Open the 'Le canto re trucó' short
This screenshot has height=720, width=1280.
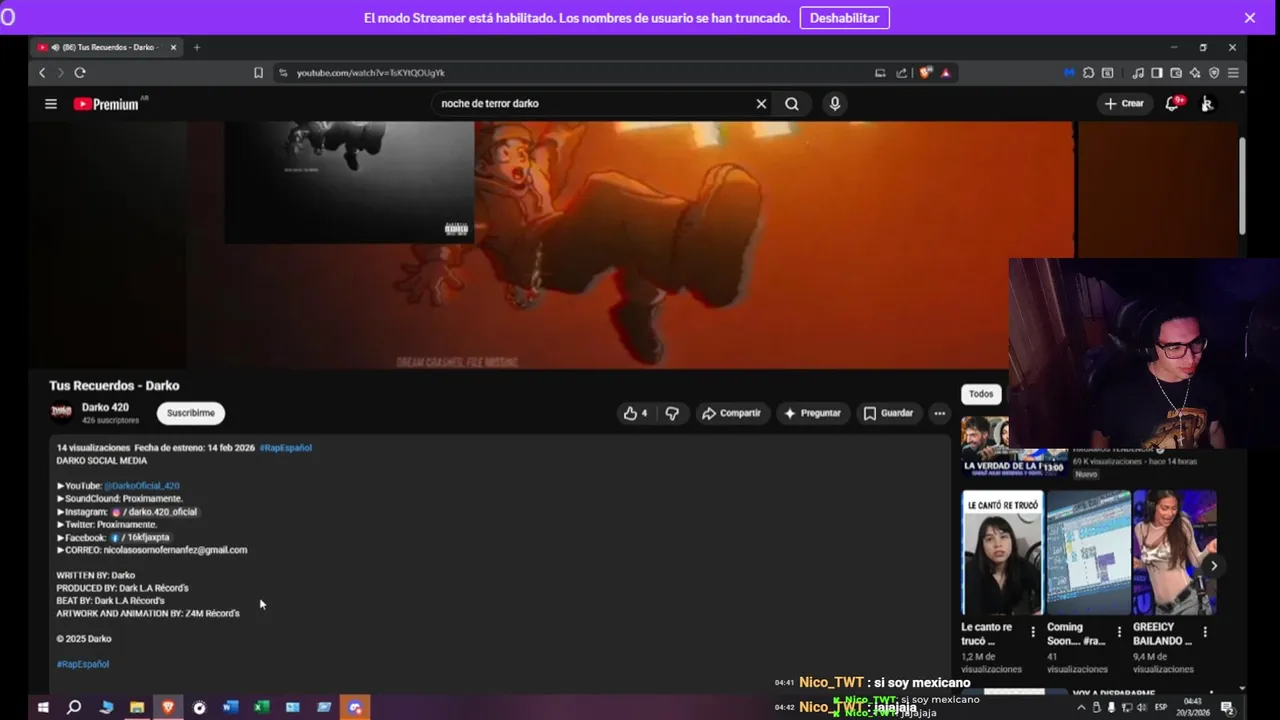coord(1002,552)
